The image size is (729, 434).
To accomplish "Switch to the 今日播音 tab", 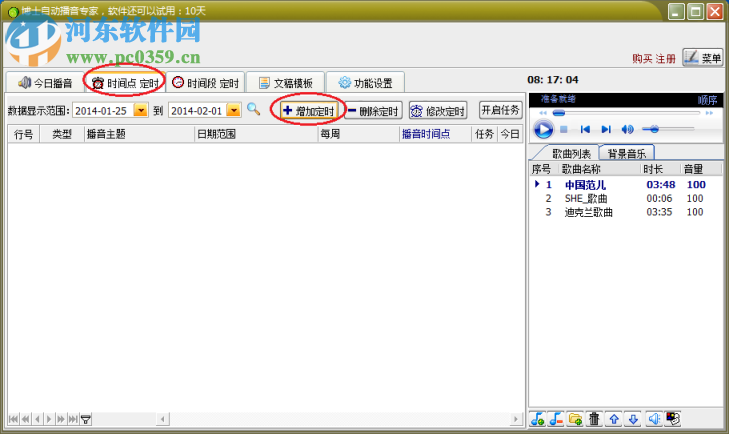I will [45, 83].
